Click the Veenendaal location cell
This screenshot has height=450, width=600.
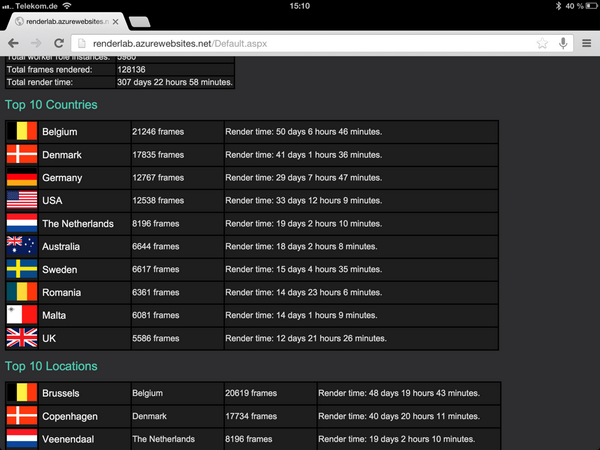coord(85,439)
